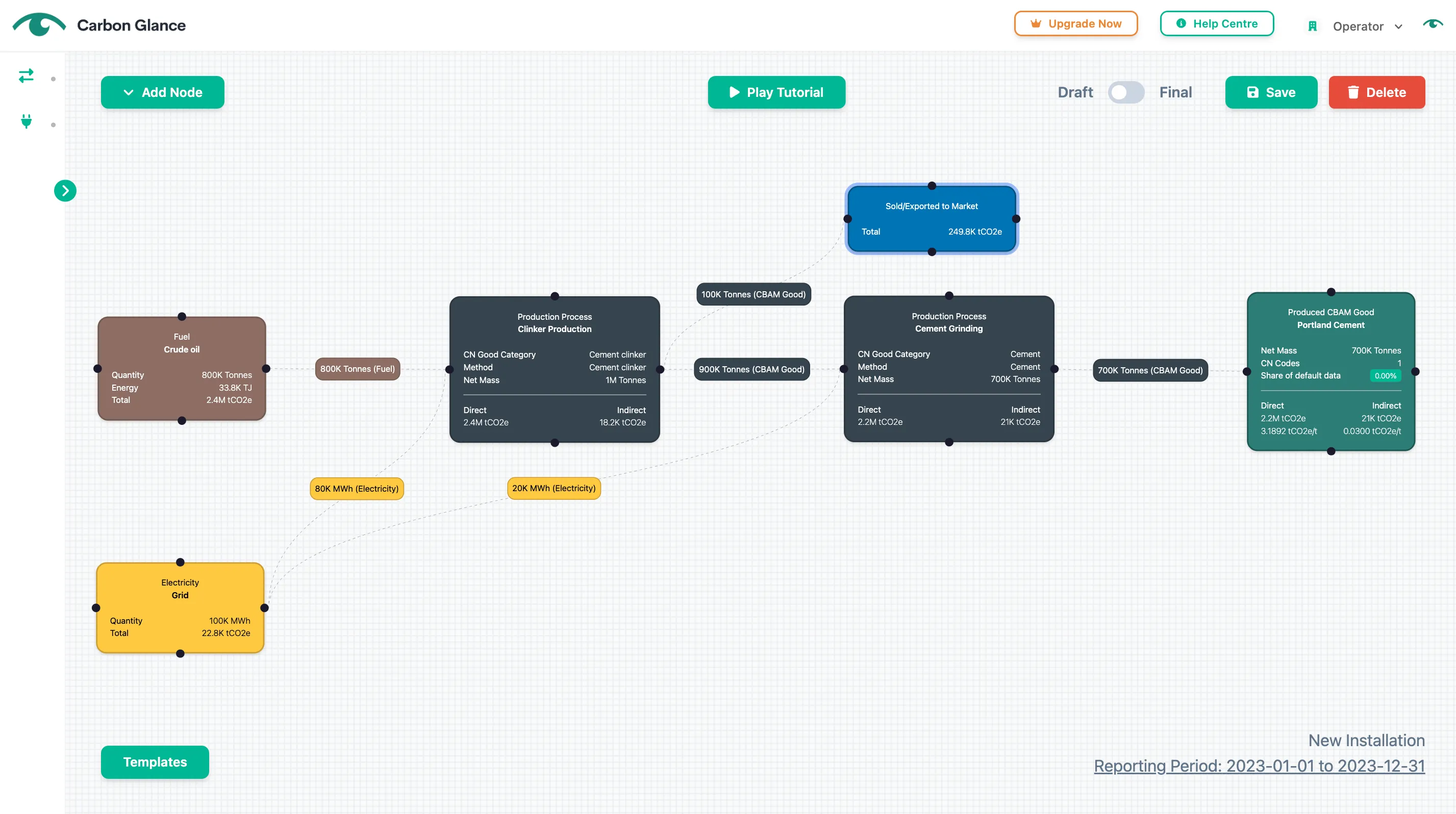Click the 20K MWh (Electricity) edge label

pyautogui.click(x=554, y=488)
